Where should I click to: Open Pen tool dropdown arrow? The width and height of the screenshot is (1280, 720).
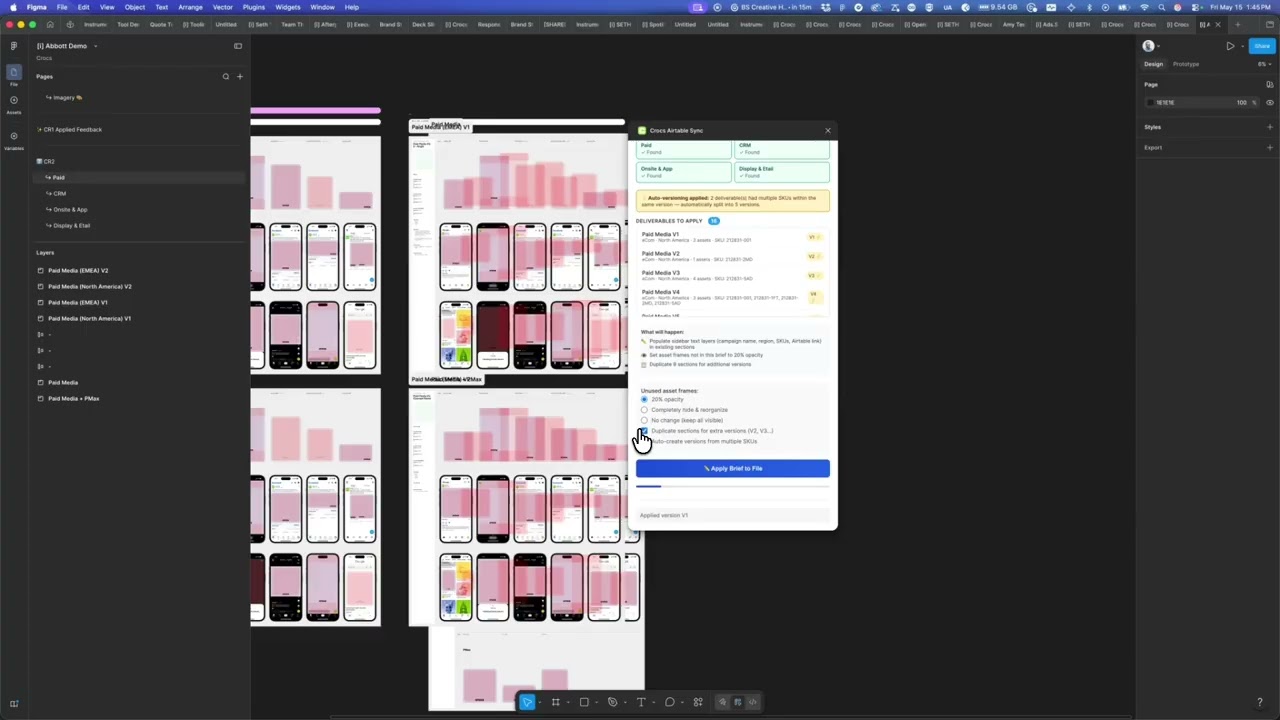coord(624,702)
